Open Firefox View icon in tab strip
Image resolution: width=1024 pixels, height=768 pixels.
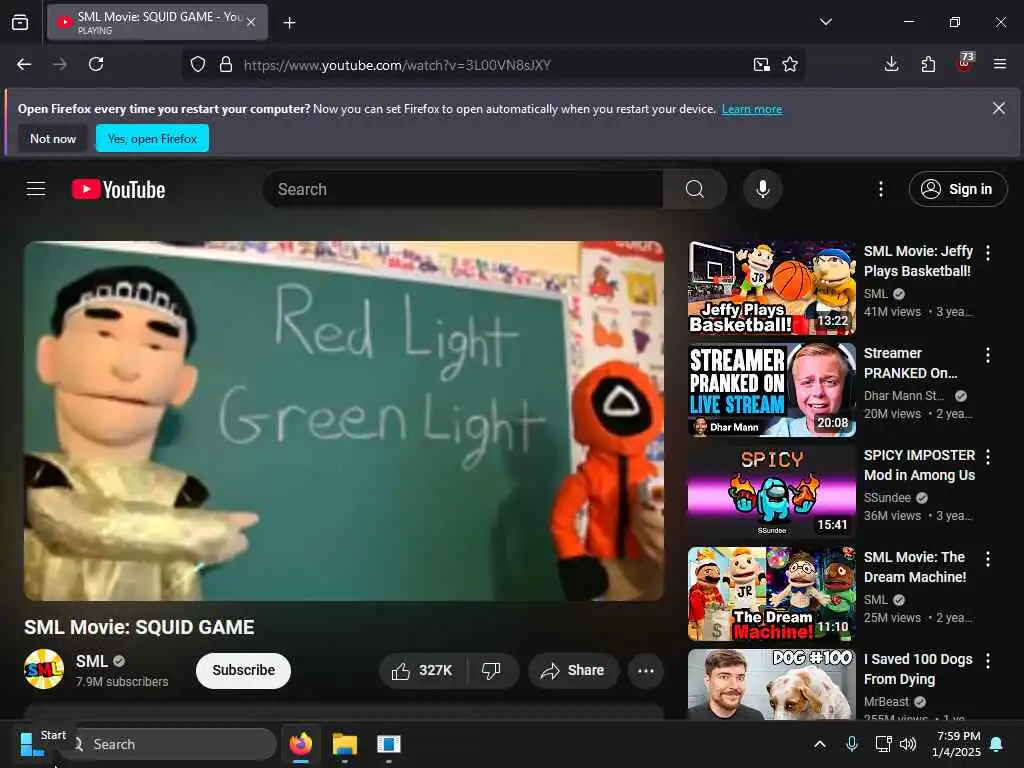pos(20,22)
